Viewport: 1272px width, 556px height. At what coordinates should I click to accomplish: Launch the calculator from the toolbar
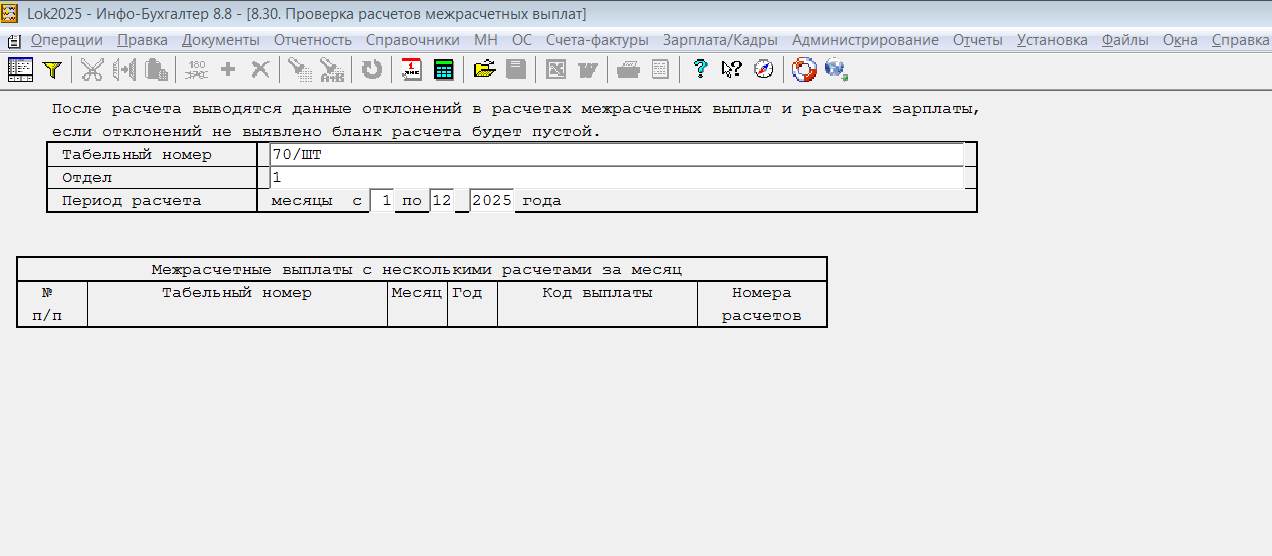pyautogui.click(x=442, y=69)
